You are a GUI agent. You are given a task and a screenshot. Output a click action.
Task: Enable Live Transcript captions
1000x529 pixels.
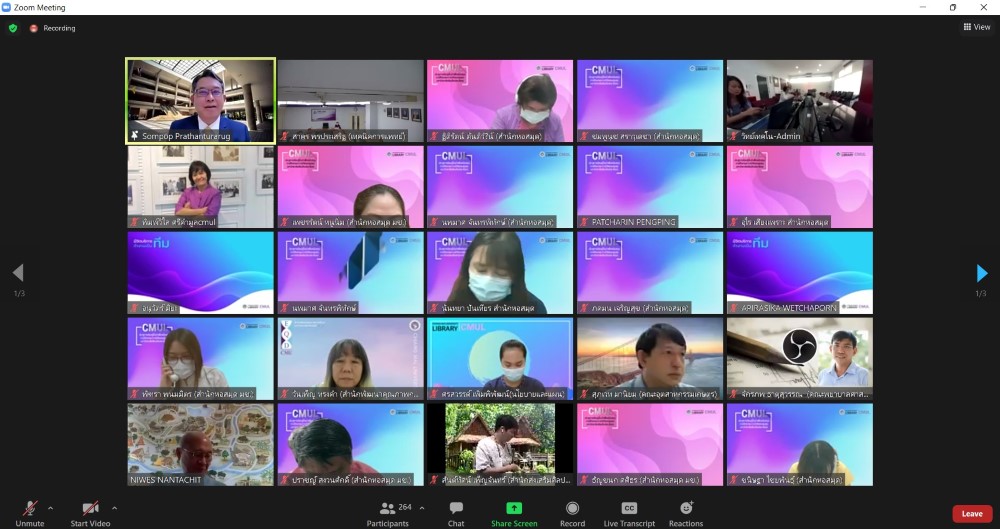[x=629, y=513]
